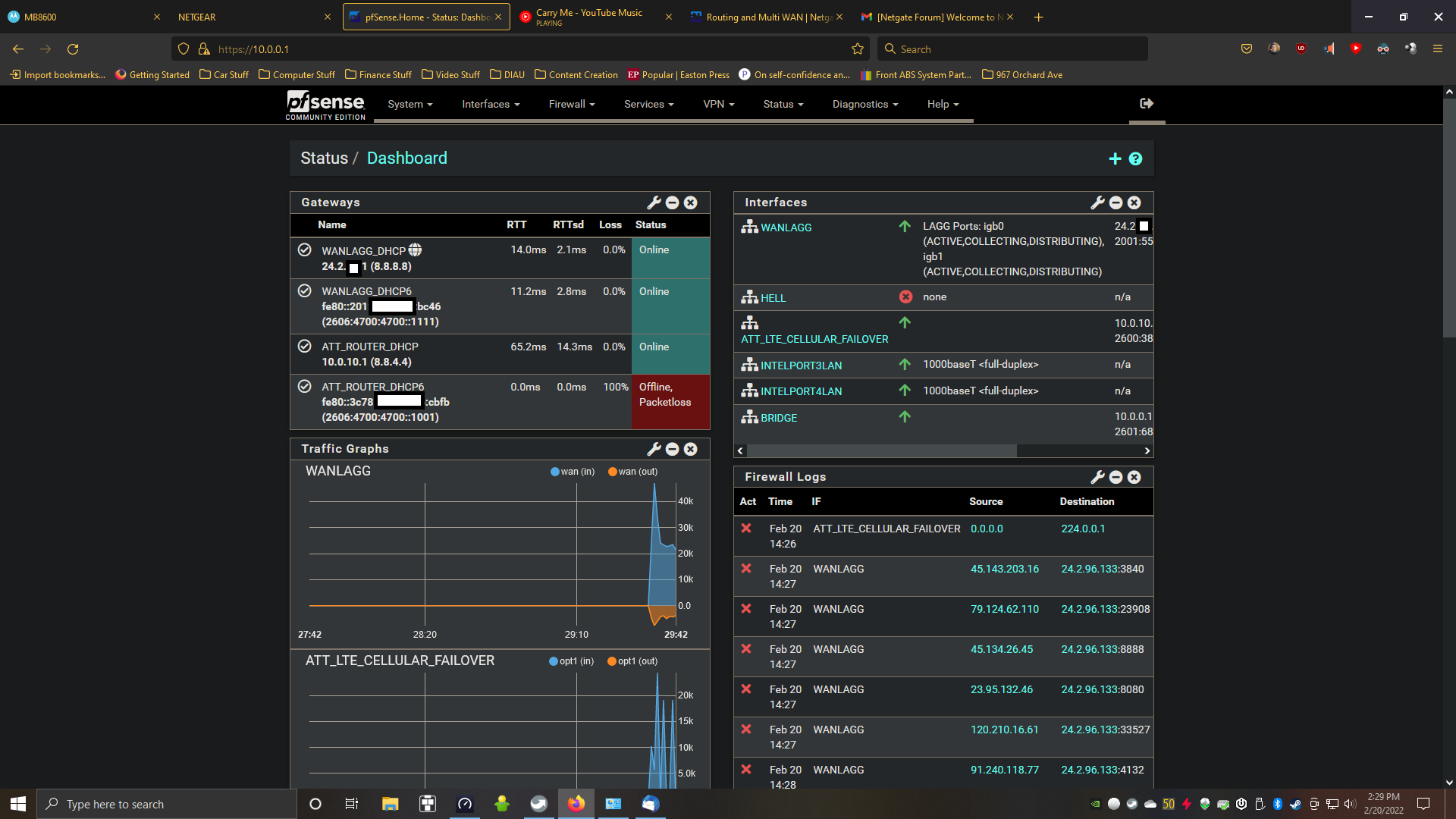
Task: Click the red block icon for 45.143.203.16
Action: click(746, 569)
